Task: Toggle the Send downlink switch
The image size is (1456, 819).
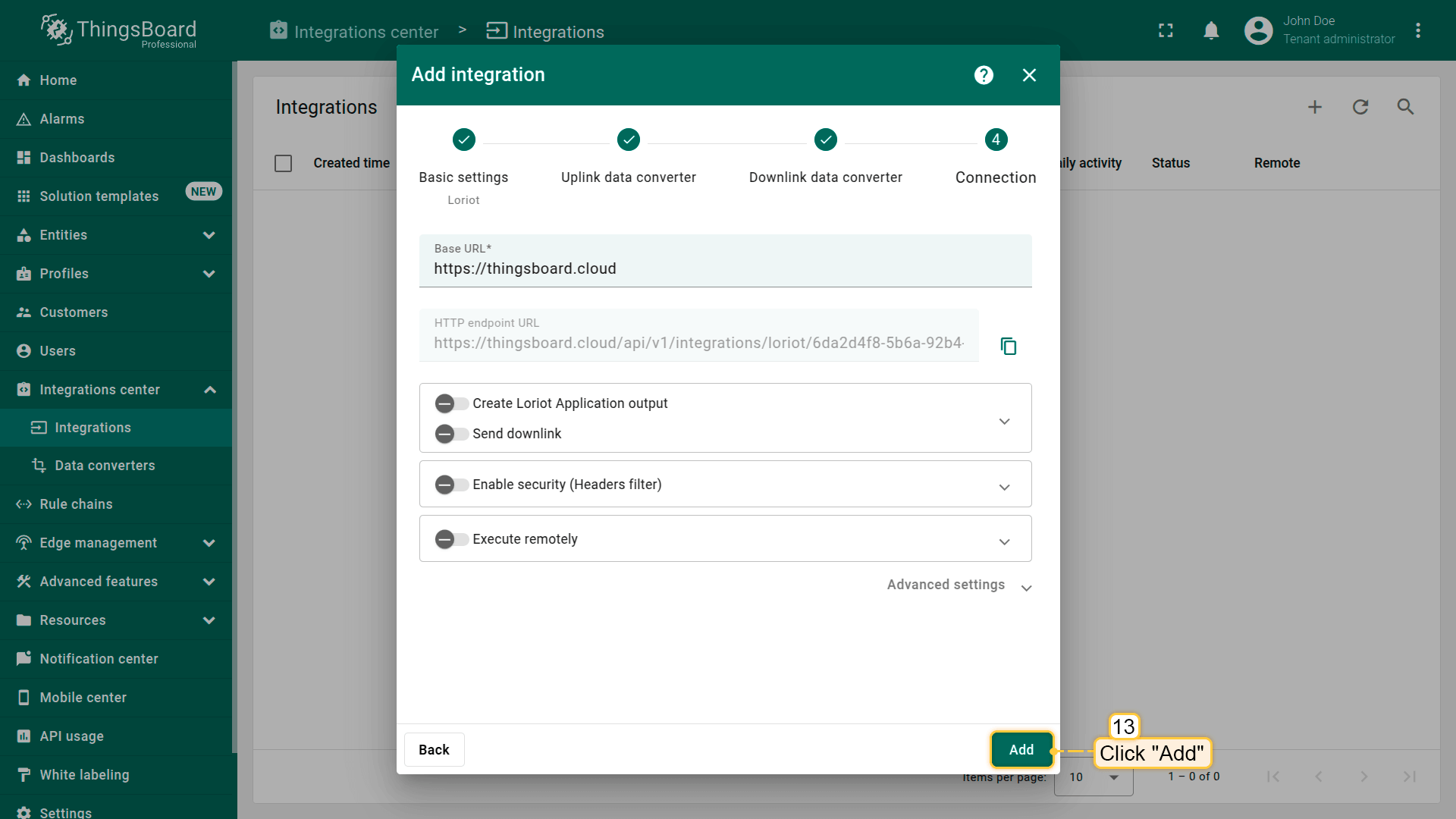Action: [x=451, y=434]
